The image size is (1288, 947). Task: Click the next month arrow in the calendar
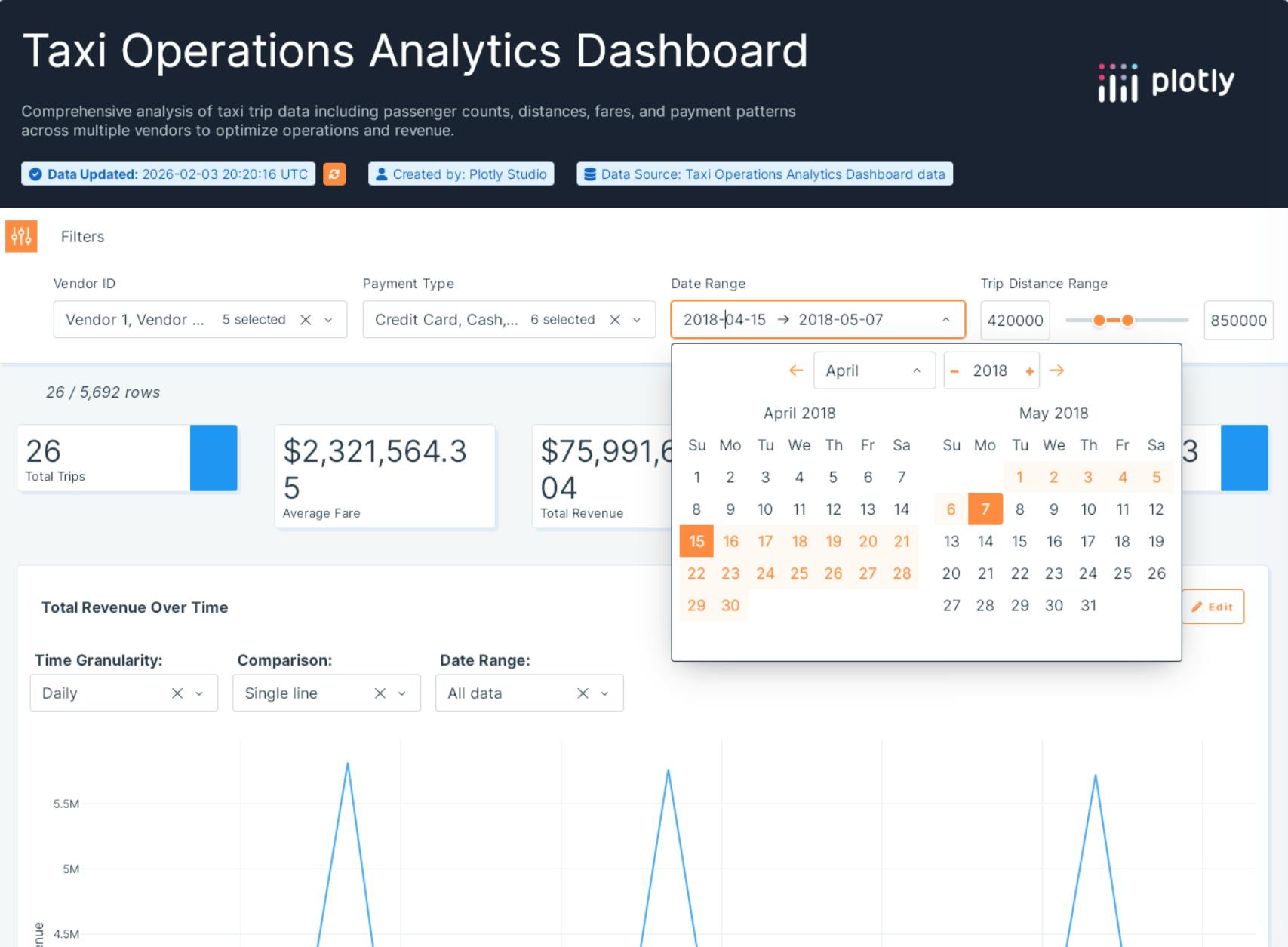click(1058, 370)
